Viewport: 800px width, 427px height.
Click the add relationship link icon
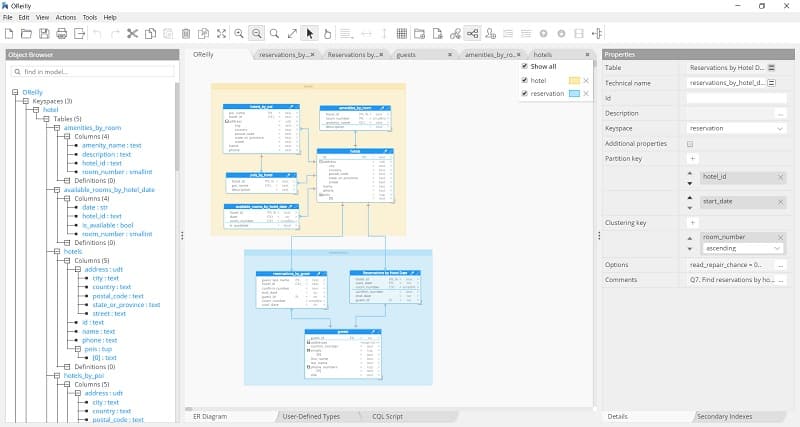455,34
